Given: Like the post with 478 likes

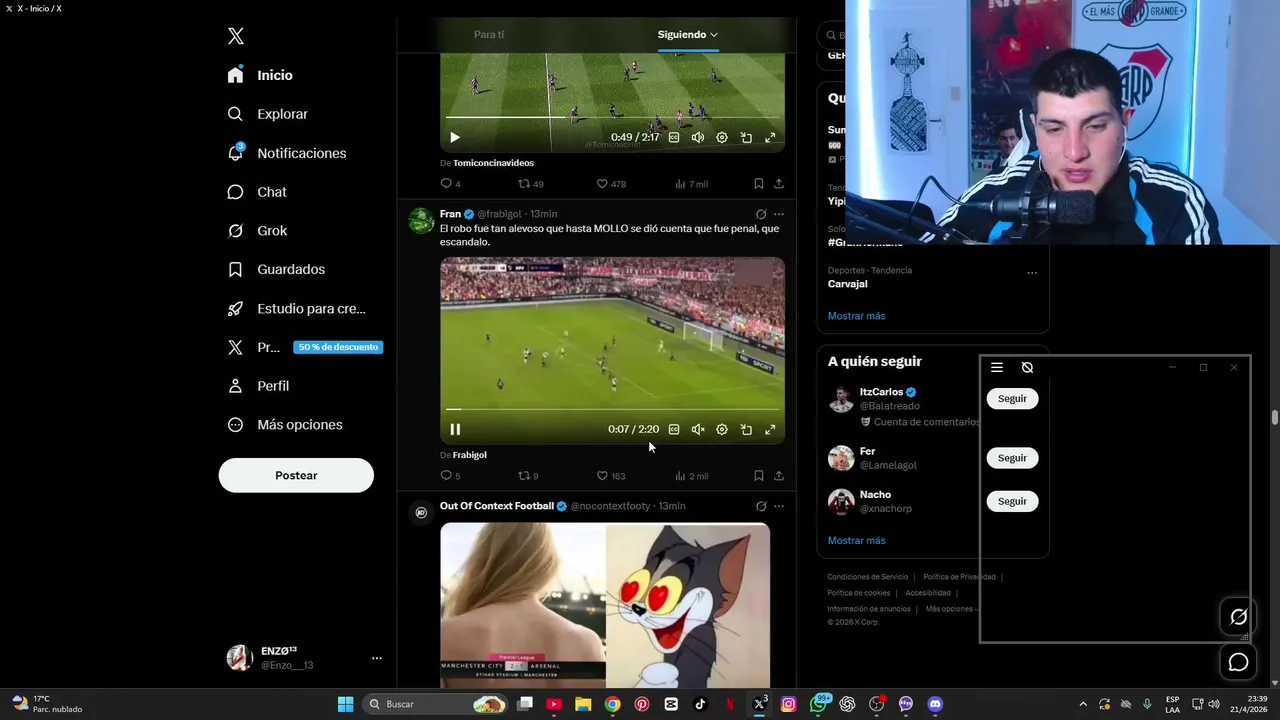Looking at the screenshot, I should [610, 184].
